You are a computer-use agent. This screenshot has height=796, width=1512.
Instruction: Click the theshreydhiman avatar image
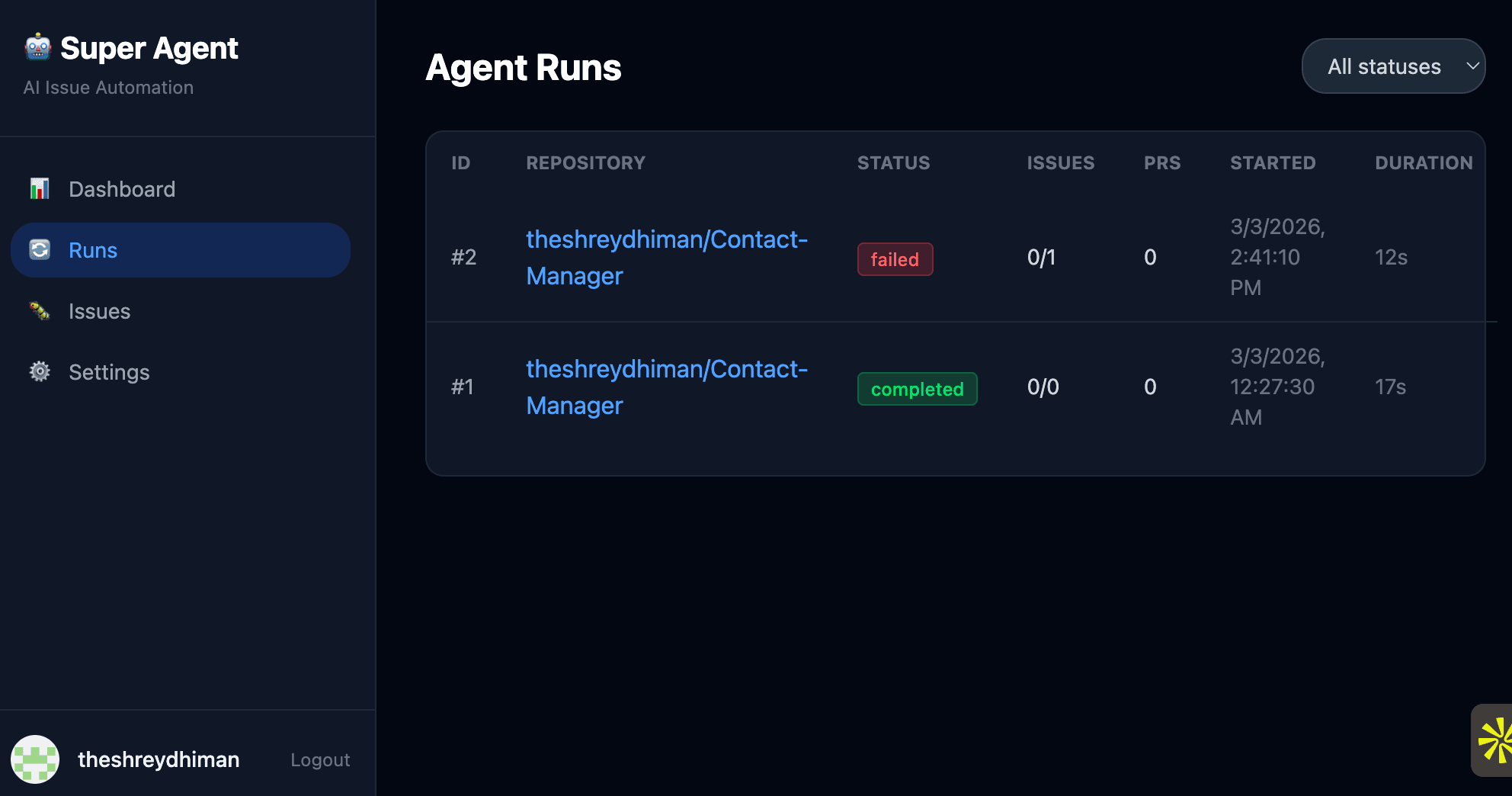coord(36,759)
